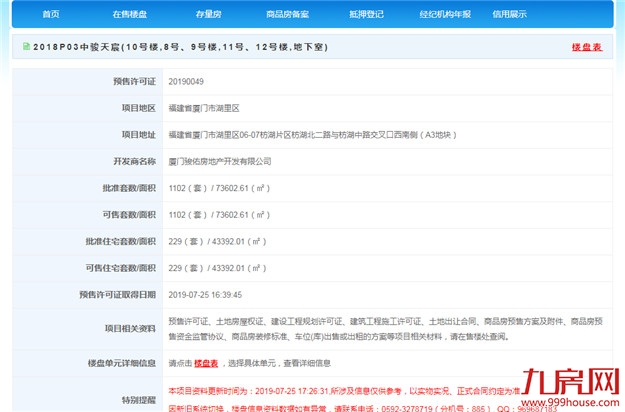Open the 存量房 navigation item
Screen dimensions: 625x412
pyautogui.click(x=208, y=14)
